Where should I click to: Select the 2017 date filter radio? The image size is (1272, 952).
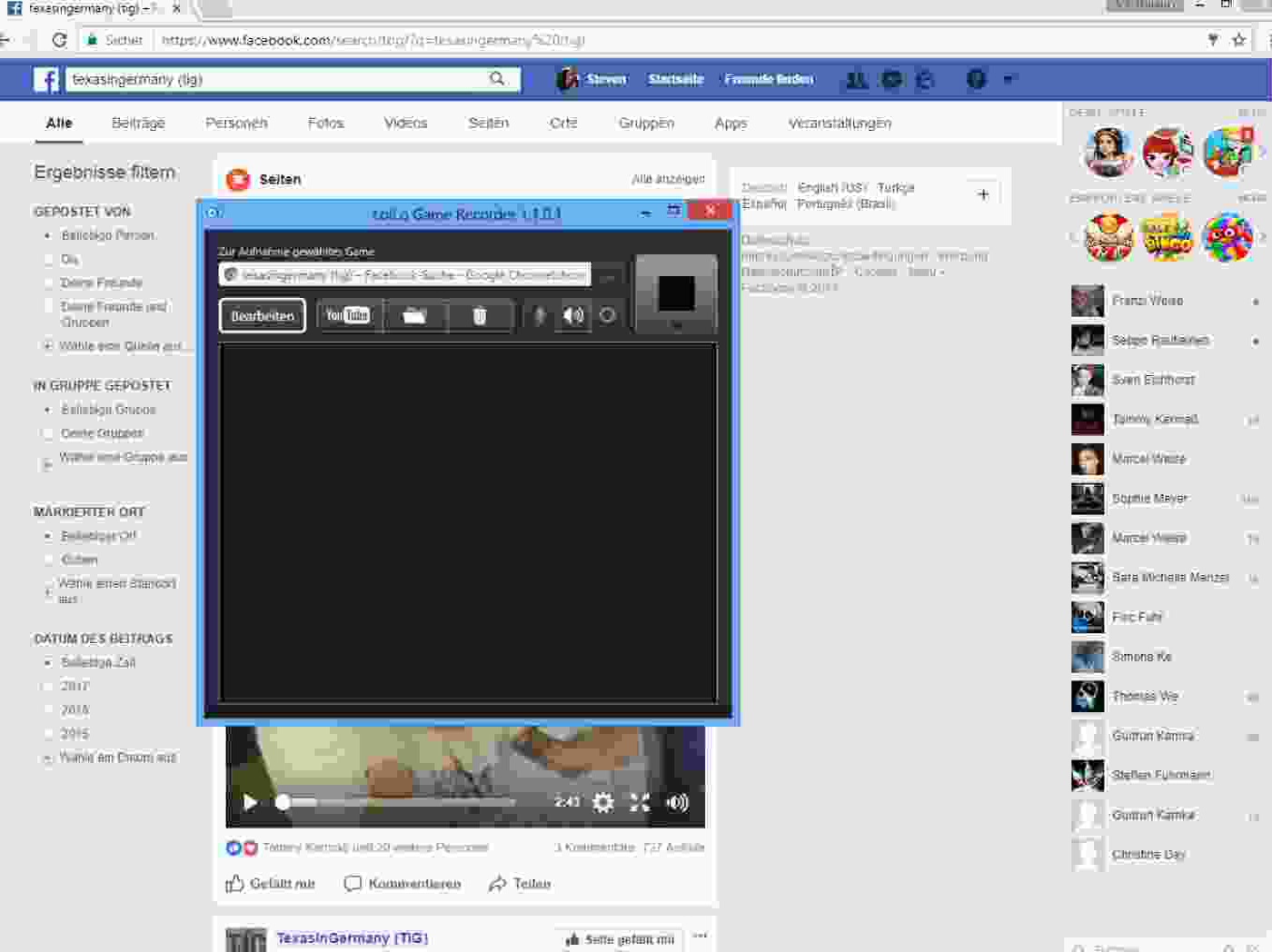click(x=49, y=686)
